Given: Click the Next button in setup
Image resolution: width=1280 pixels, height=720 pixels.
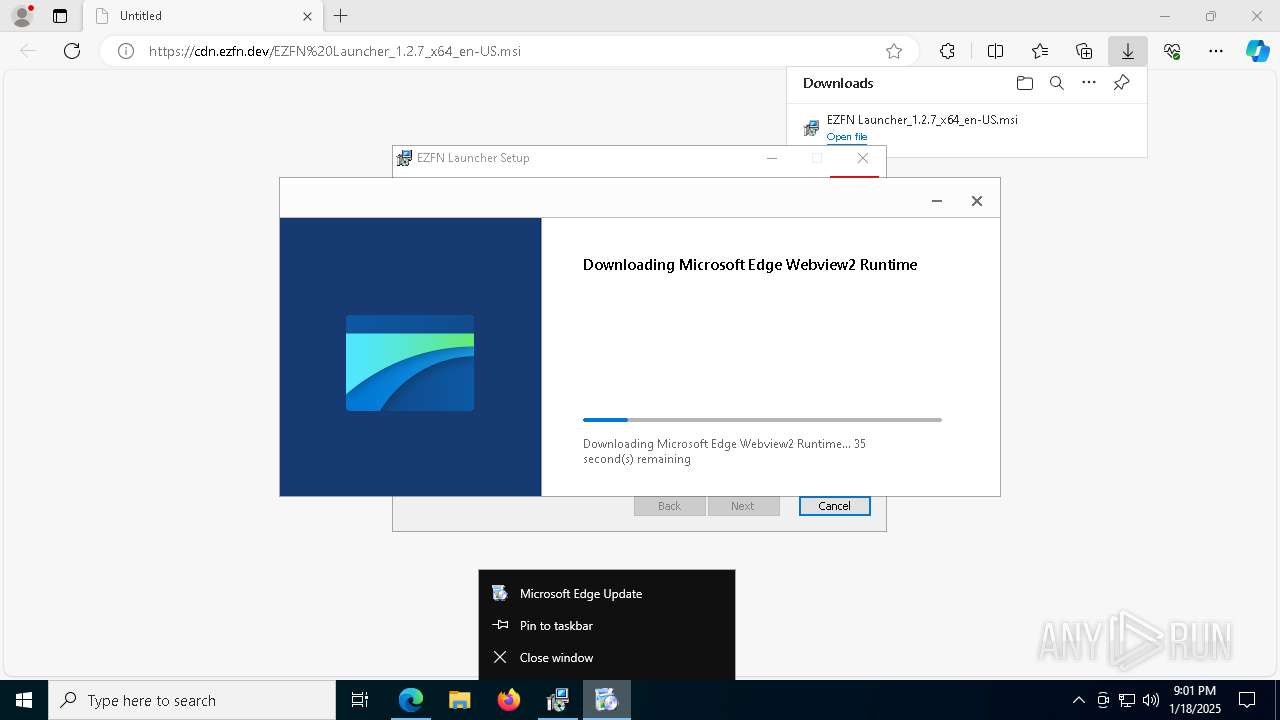Looking at the screenshot, I should click(742, 506).
